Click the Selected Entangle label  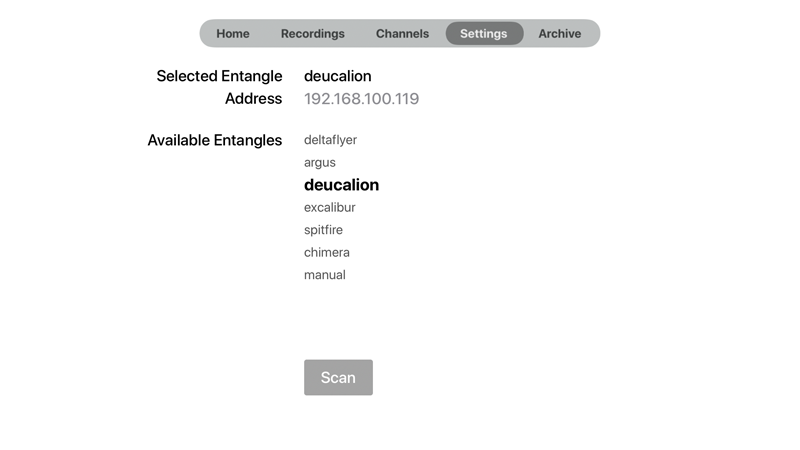pyautogui.click(x=219, y=76)
